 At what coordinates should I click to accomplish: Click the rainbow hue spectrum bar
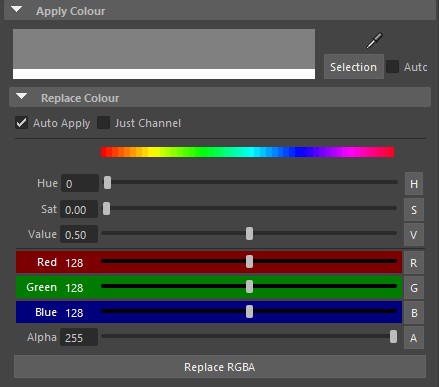pos(247,152)
